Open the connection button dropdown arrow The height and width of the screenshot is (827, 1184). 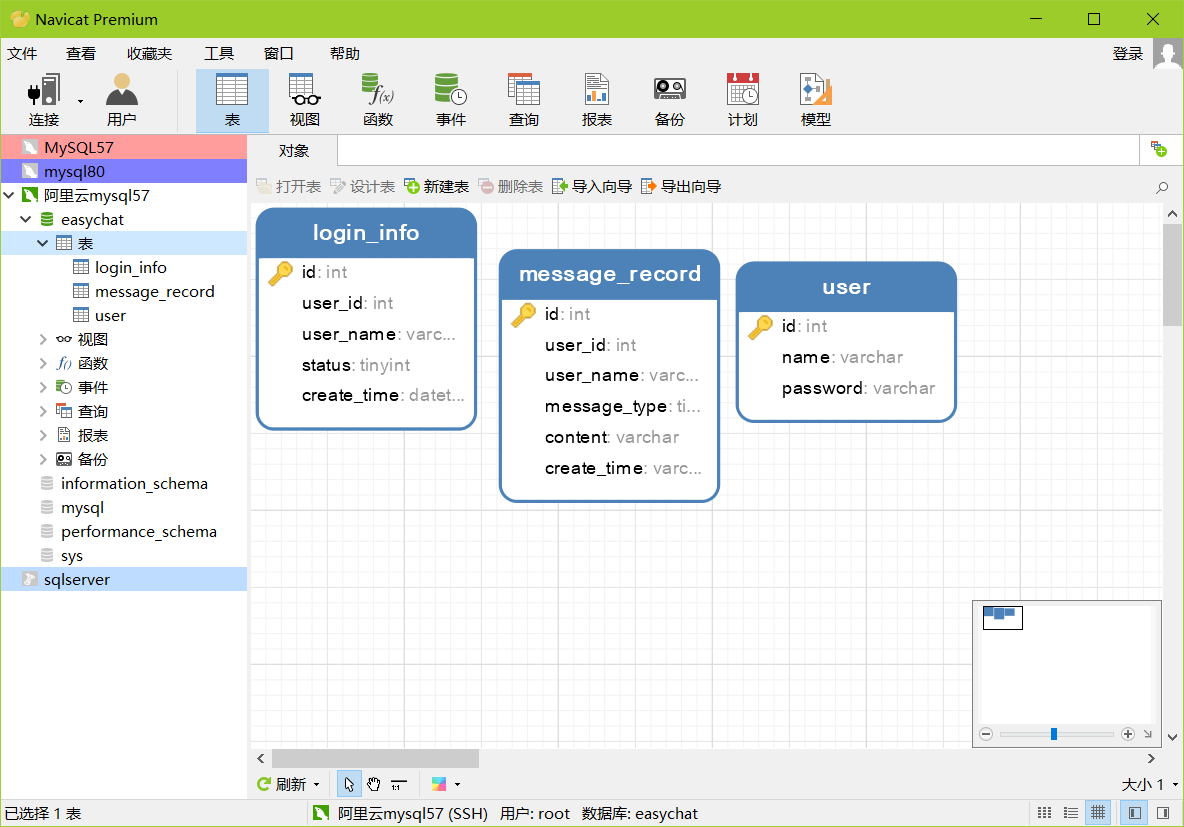click(80, 100)
